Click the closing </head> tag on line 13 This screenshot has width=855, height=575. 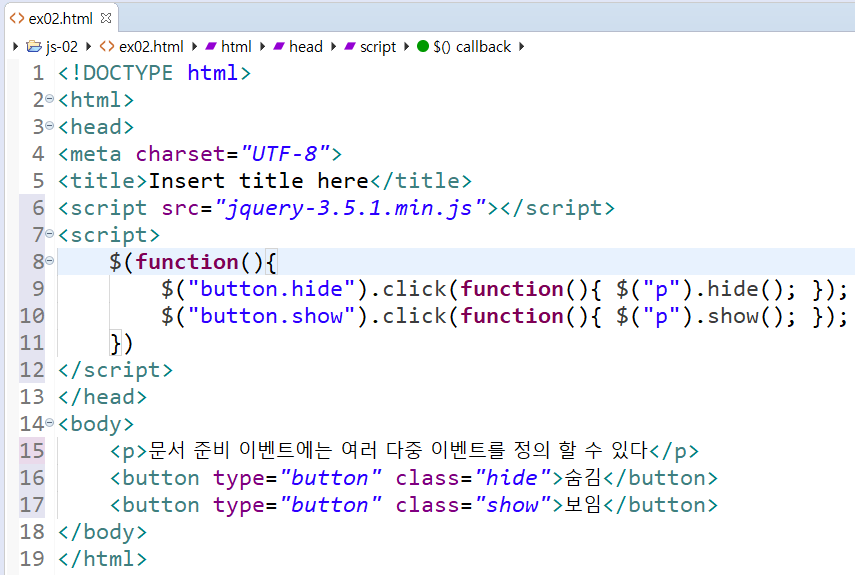click(103, 397)
